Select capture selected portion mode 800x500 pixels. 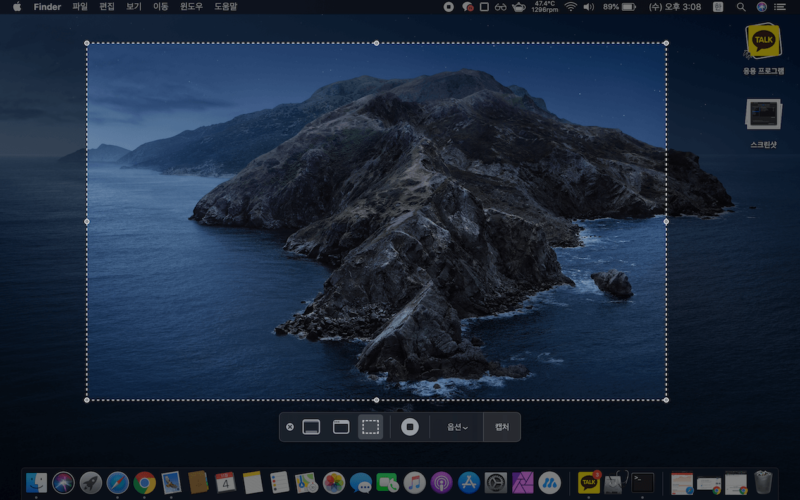tap(370, 427)
